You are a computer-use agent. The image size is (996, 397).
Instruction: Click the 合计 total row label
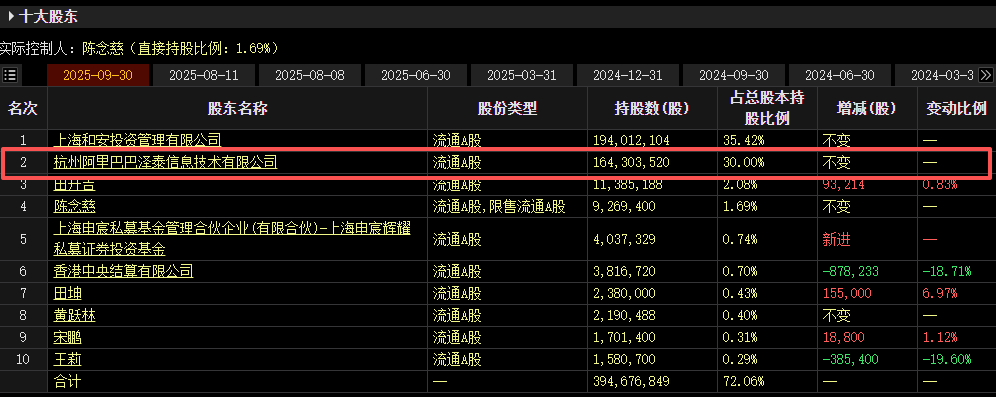pos(67,381)
